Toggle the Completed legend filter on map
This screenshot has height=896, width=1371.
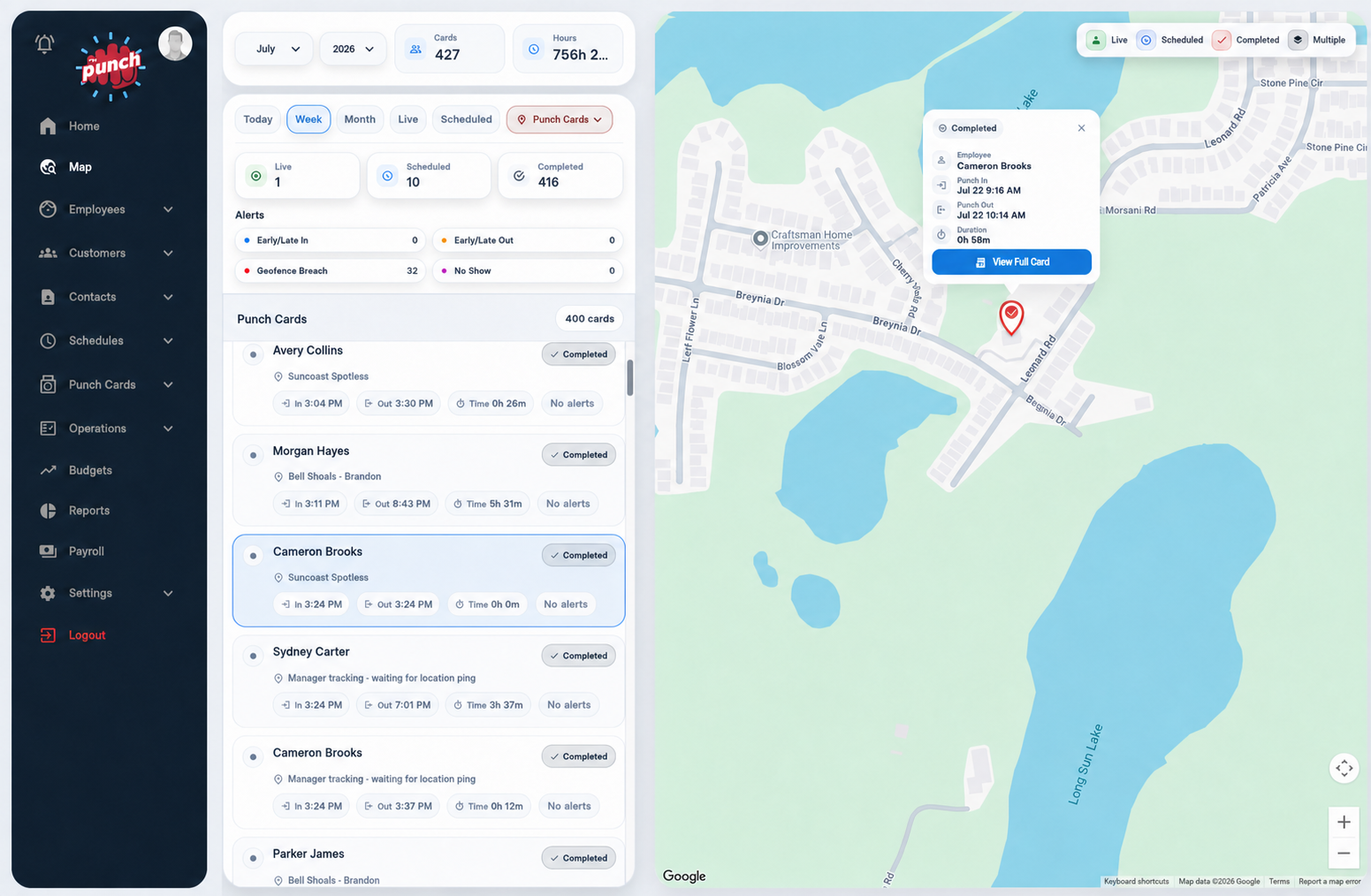1246,40
